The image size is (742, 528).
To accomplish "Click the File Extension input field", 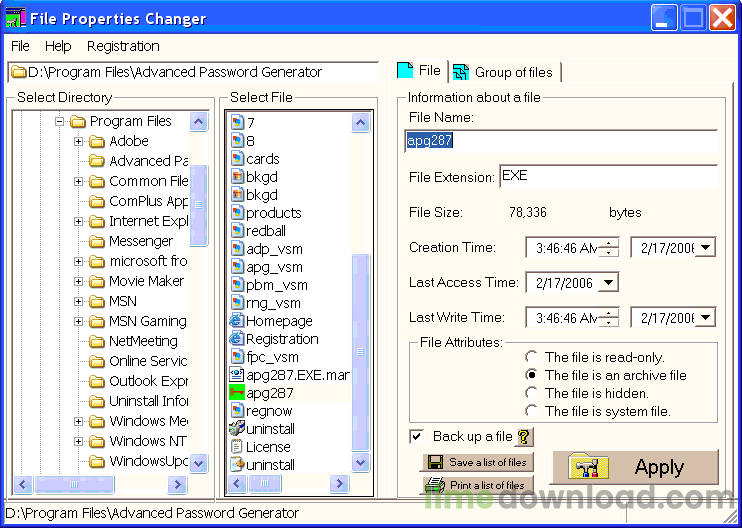I will click(x=609, y=176).
